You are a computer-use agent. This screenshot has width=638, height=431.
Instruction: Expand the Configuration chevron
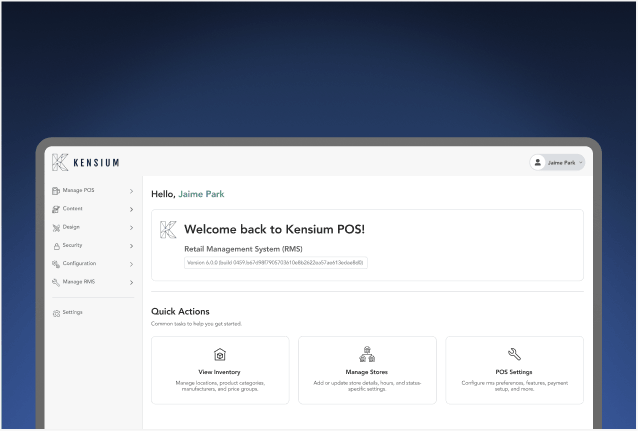pos(131,264)
